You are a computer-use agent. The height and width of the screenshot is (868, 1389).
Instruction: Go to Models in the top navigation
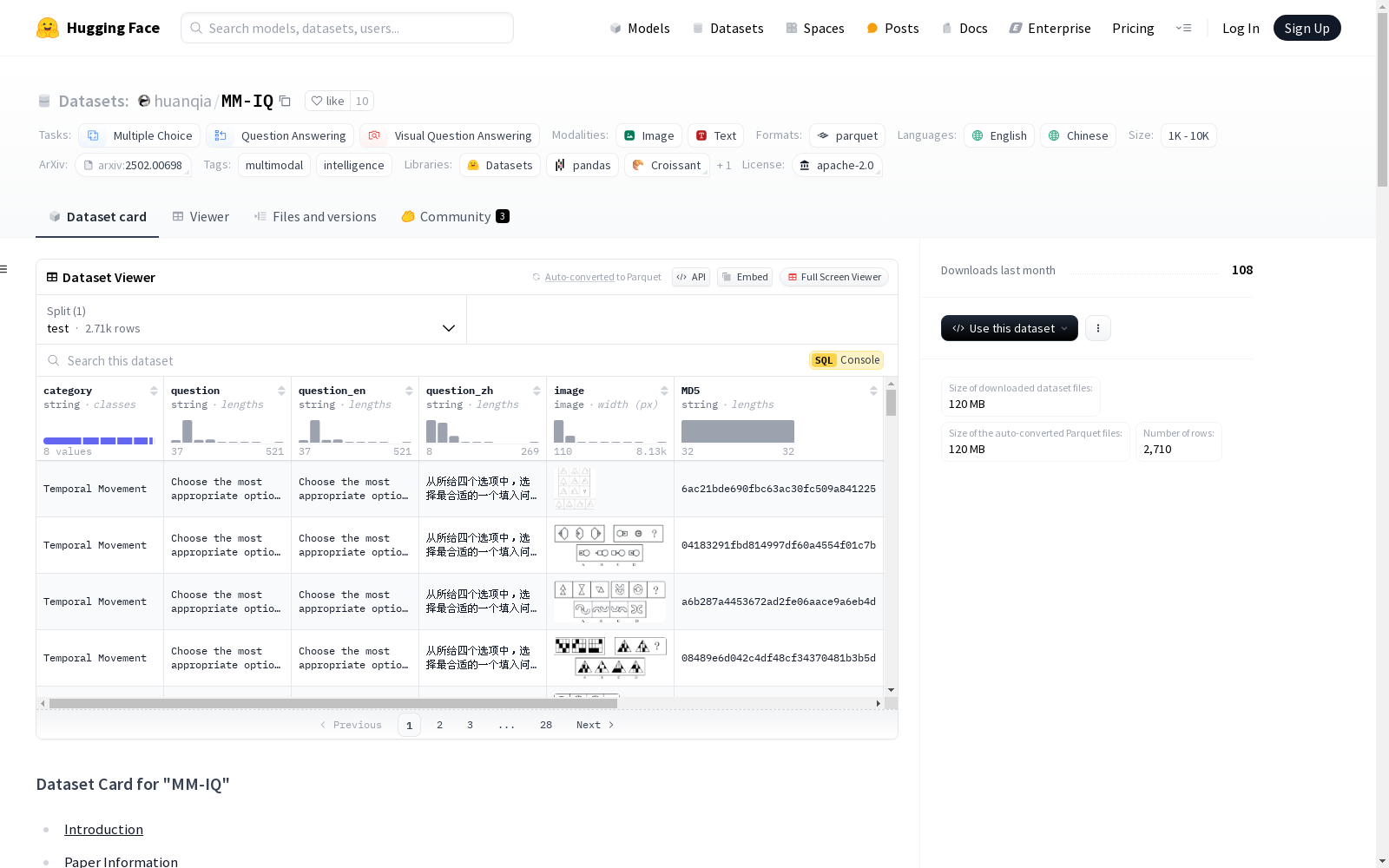pyautogui.click(x=640, y=28)
